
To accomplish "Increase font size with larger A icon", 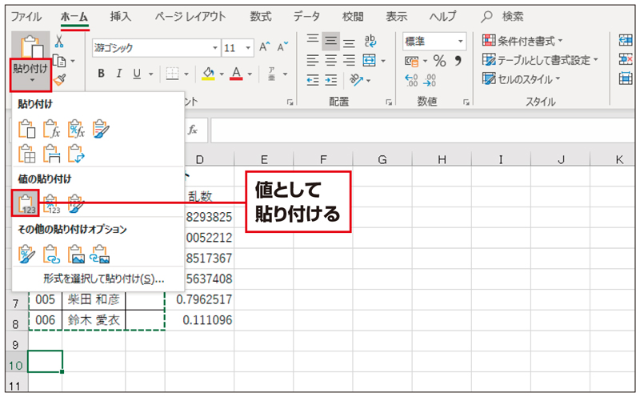I will [x=264, y=47].
